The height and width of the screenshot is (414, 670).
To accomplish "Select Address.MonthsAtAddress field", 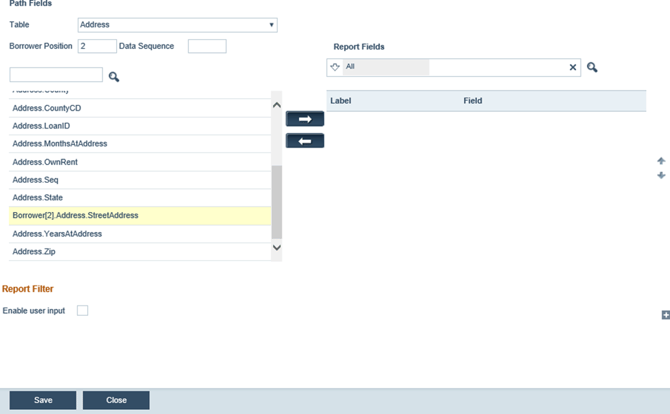I will [x=140, y=143].
